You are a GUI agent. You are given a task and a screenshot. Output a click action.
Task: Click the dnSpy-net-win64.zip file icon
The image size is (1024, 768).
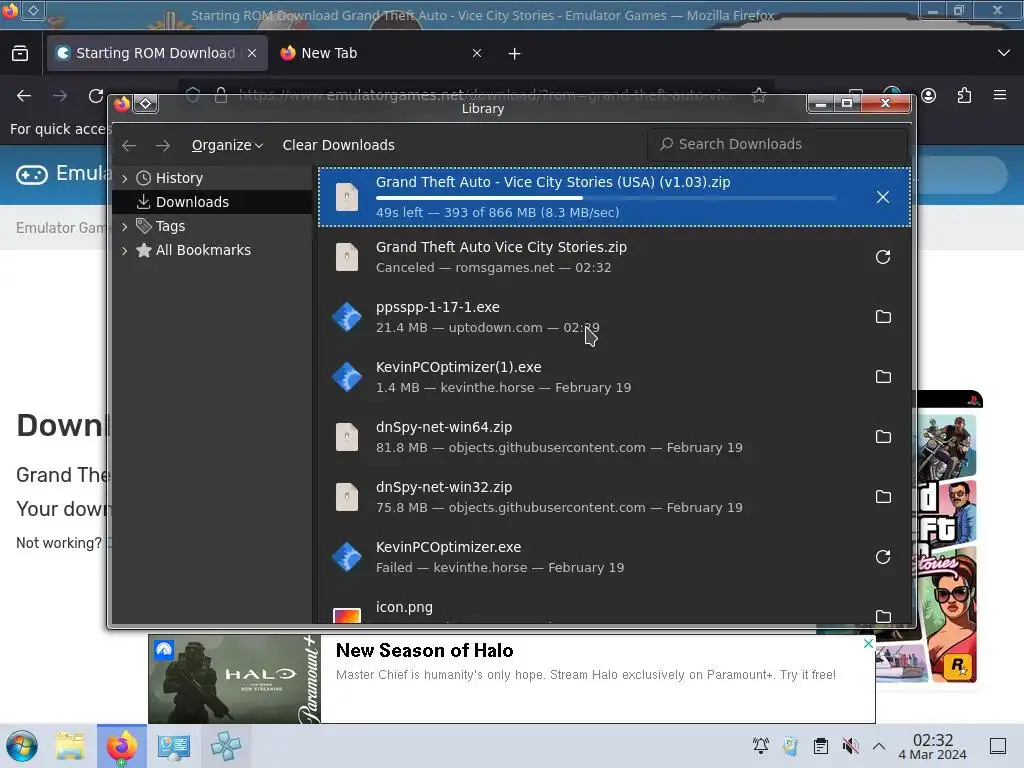[346, 437]
